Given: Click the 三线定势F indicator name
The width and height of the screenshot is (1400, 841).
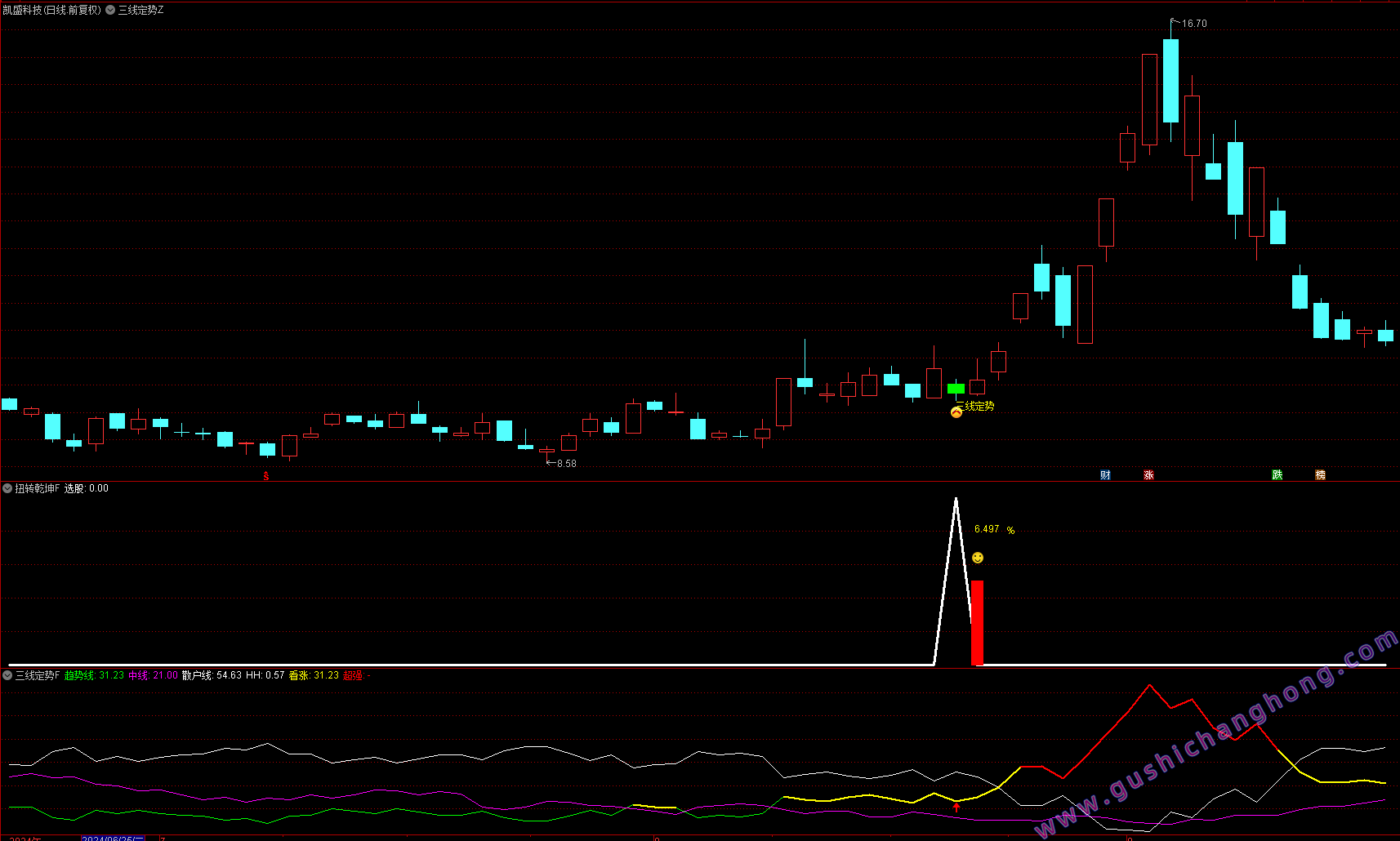Looking at the screenshot, I should (38, 675).
